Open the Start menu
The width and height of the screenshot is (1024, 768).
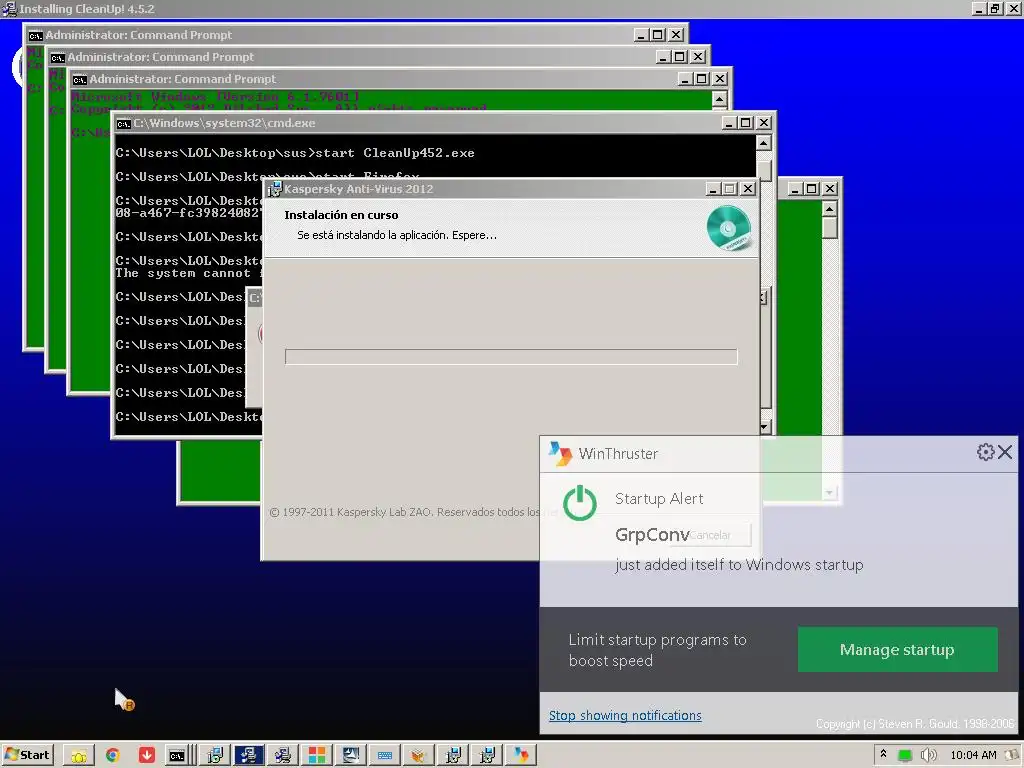pyautogui.click(x=27, y=755)
